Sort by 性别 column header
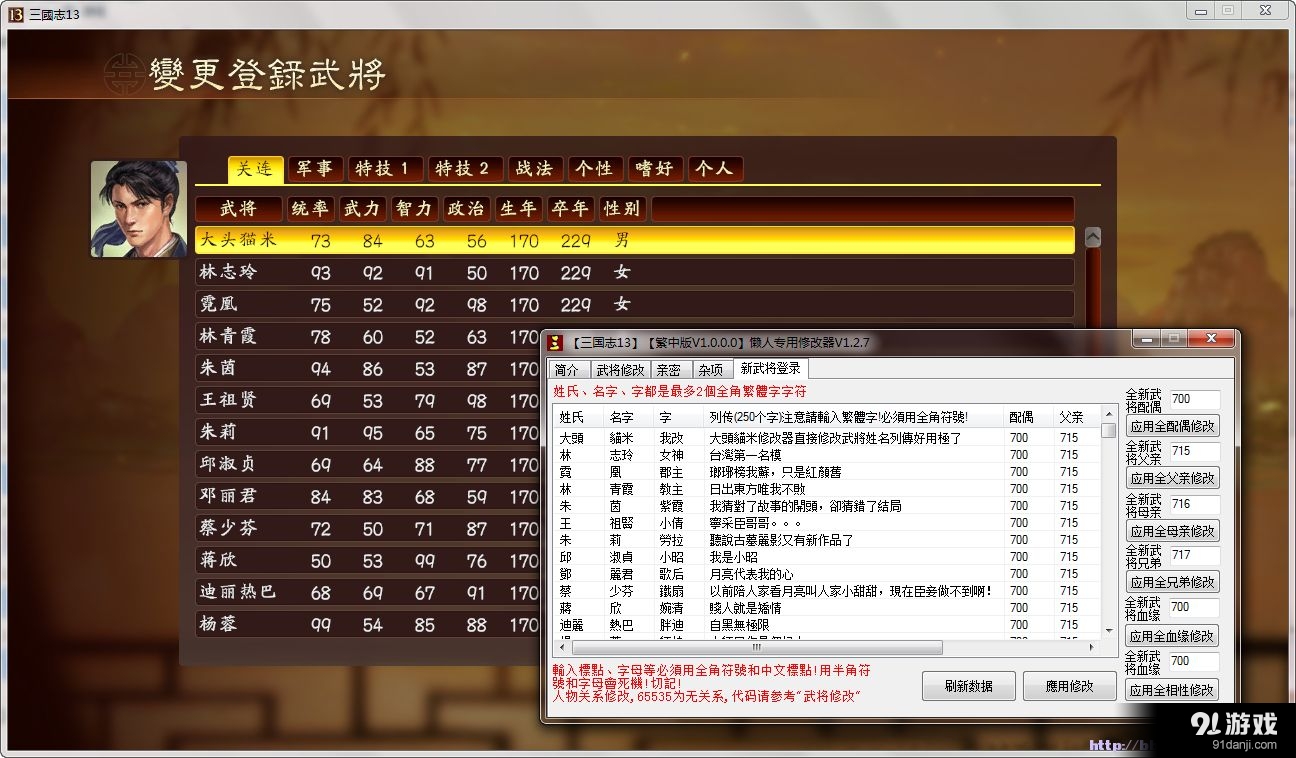Image resolution: width=1296 pixels, height=758 pixels. (622, 209)
